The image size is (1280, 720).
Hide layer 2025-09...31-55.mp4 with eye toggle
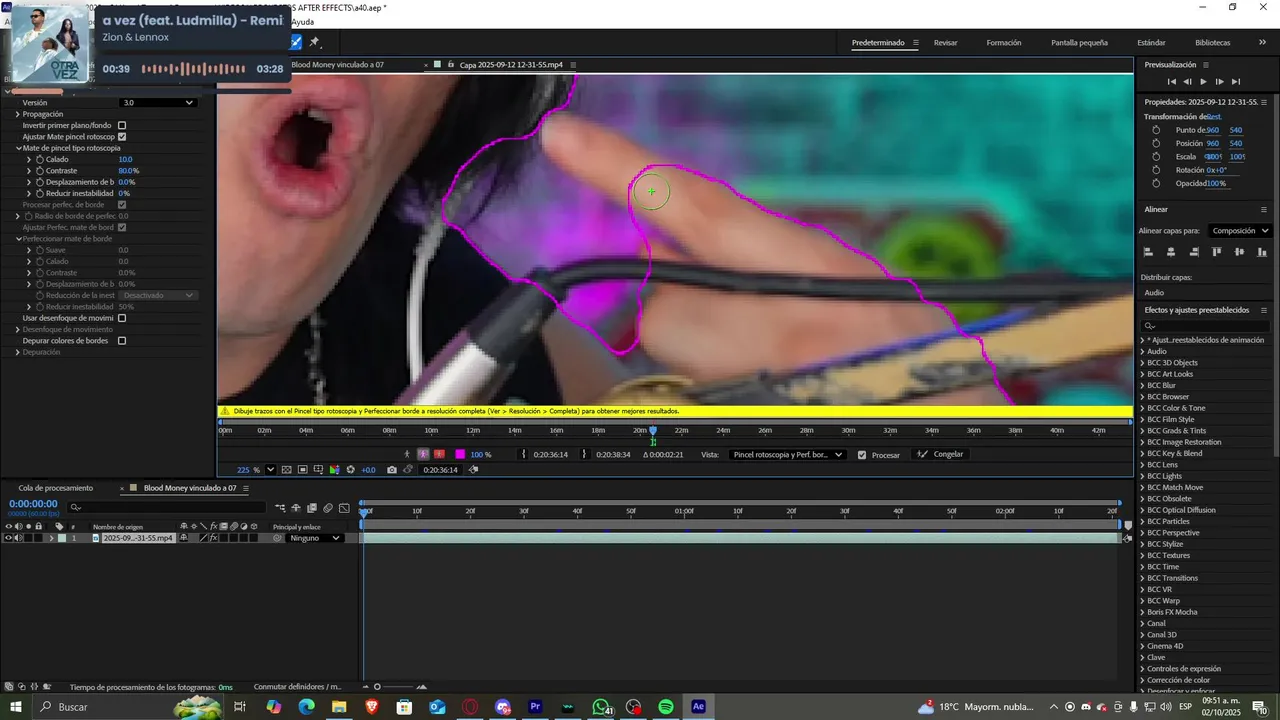pos(9,538)
